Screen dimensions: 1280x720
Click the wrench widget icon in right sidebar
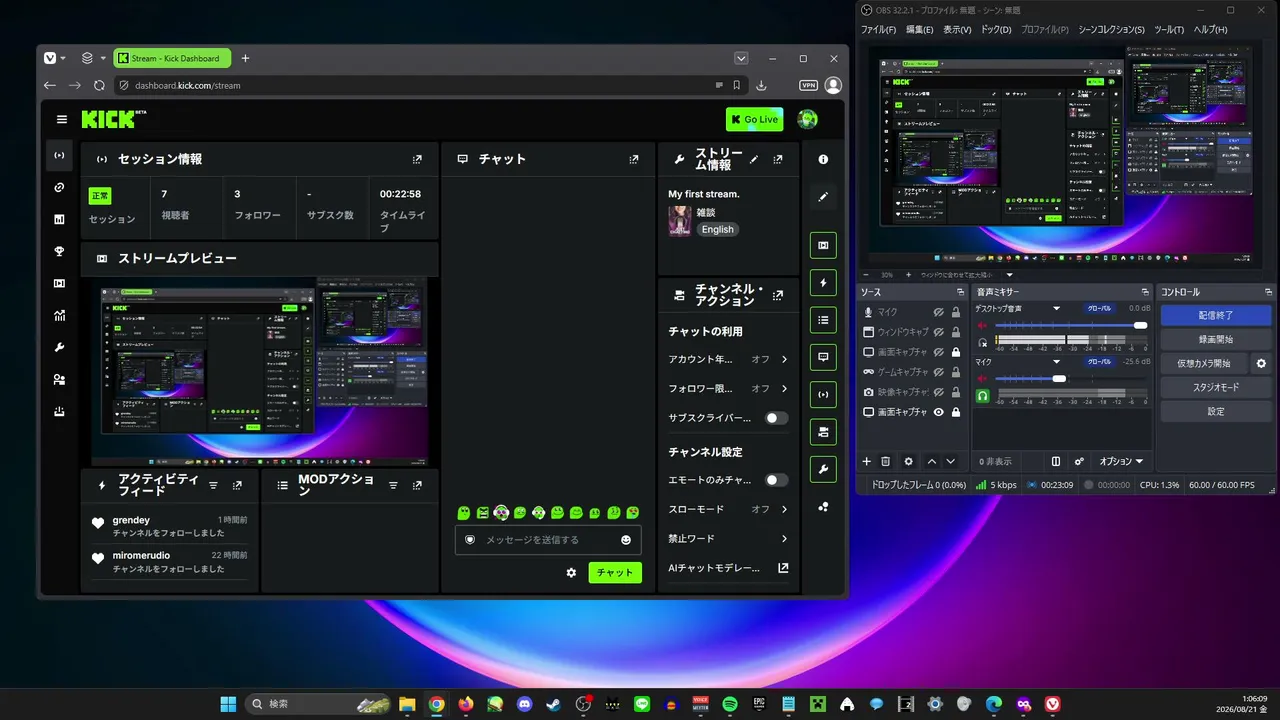(823, 469)
